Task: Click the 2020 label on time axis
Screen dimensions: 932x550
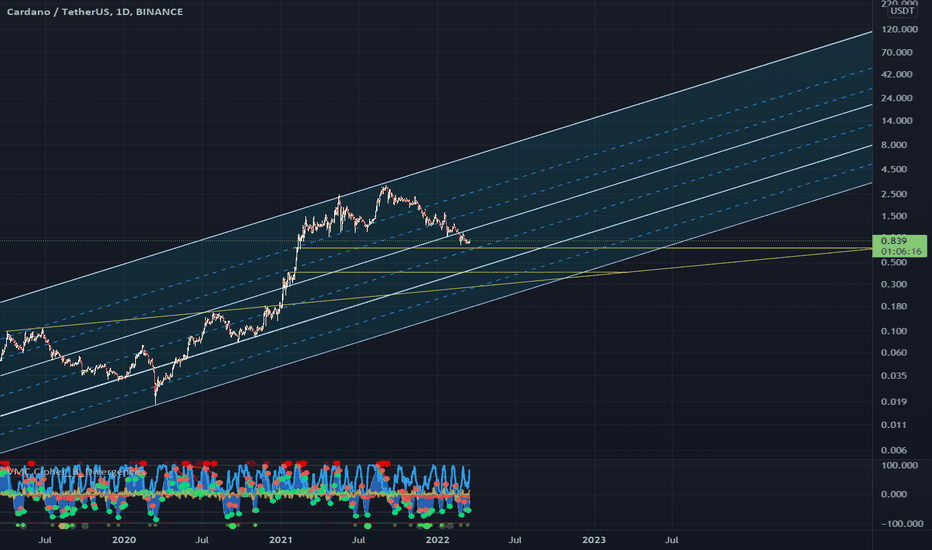Action: (x=124, y=540)
